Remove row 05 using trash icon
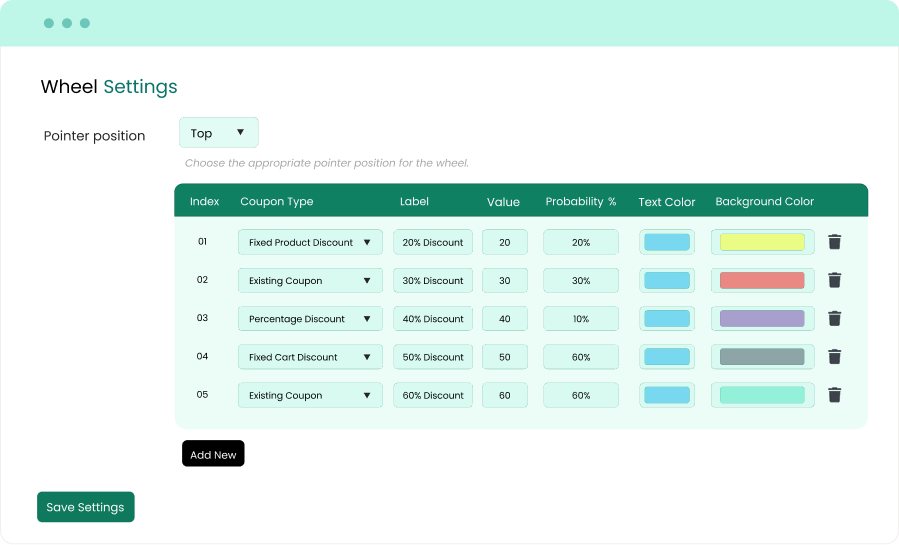 click(x=834, y=395)
